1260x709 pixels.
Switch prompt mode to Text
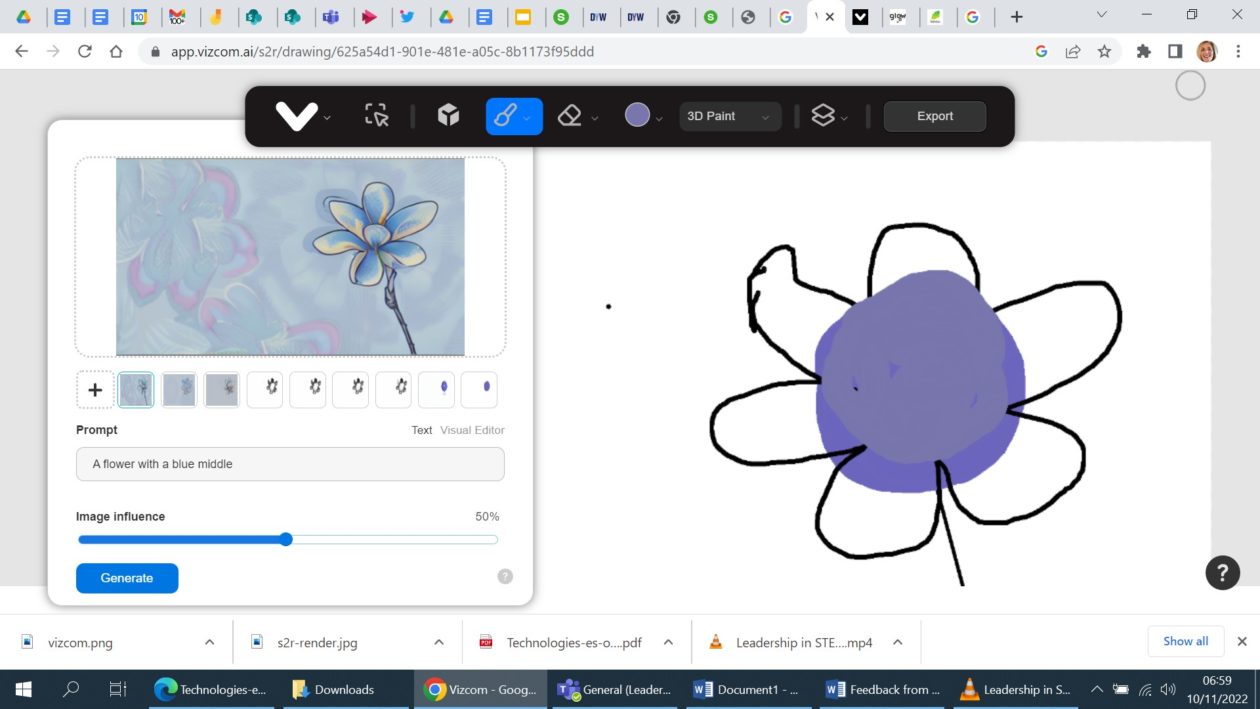(x=422, y=430)
